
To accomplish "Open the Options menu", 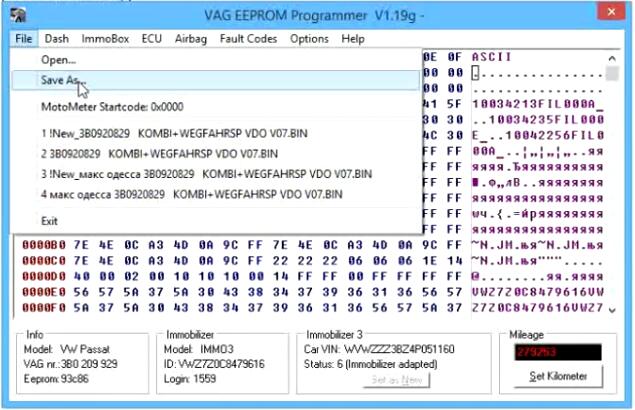I will 309,39.
